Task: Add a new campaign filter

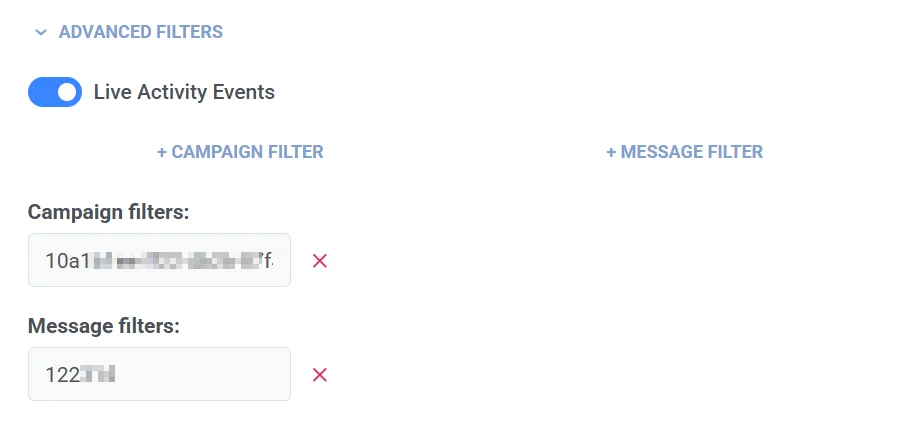Action: (x=240, y=152)
